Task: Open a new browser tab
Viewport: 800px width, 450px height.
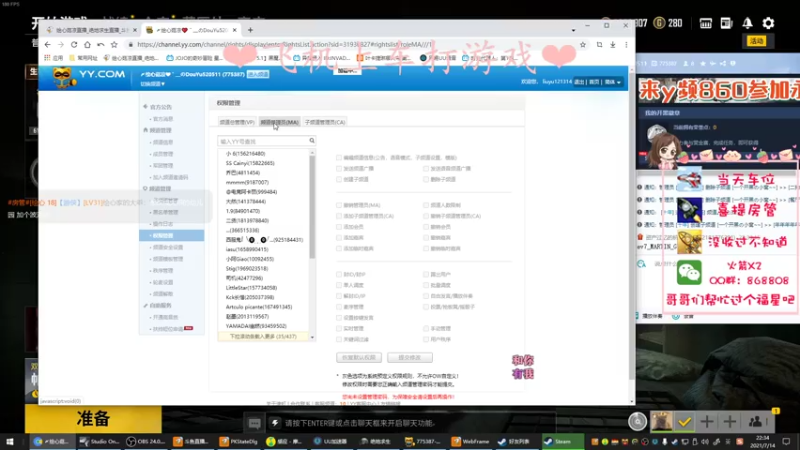Action: (250, 30)
